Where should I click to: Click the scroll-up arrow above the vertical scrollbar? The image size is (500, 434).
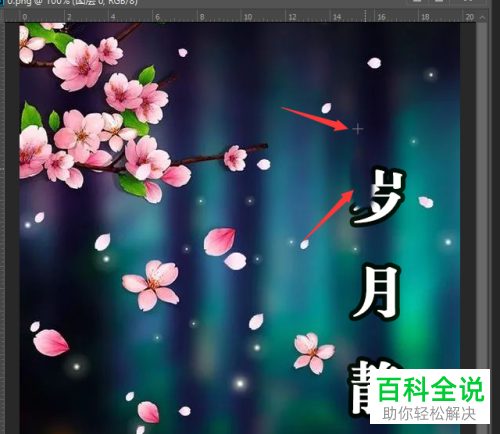482,17
